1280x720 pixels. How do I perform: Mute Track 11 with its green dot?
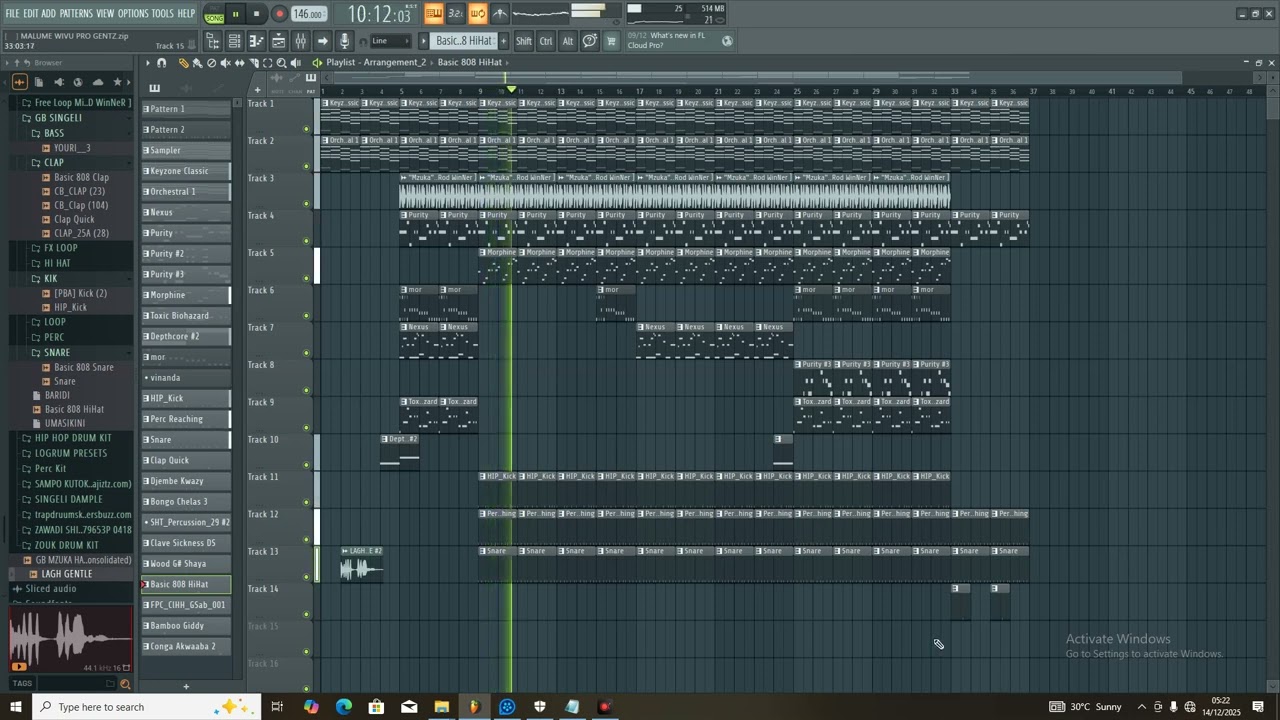coord(306,503)
